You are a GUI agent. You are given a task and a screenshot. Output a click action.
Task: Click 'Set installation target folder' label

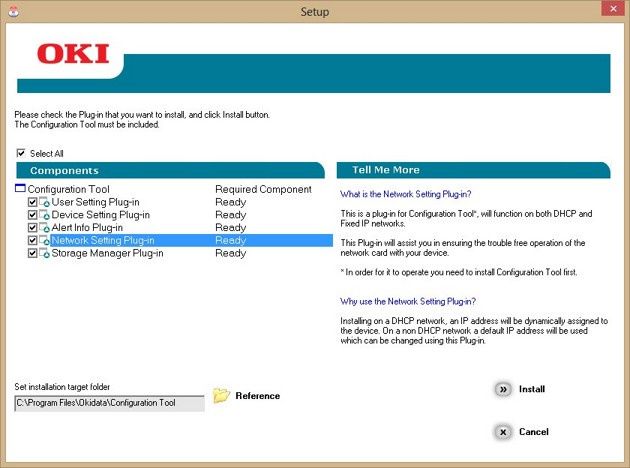(62, 387)
